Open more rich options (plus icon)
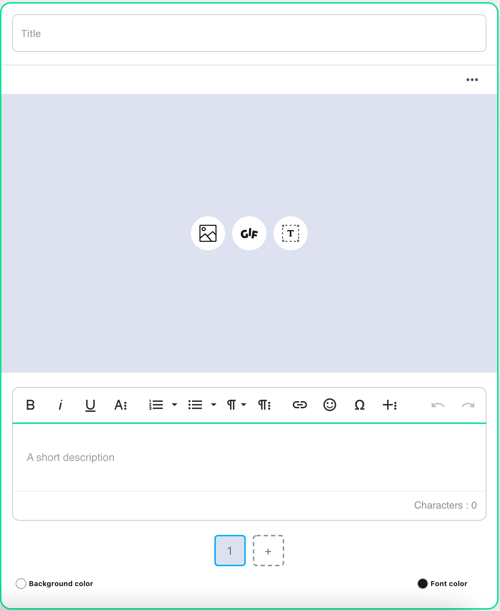The height and width of the screenshot is (611, 500). click(x=389, y=405)
